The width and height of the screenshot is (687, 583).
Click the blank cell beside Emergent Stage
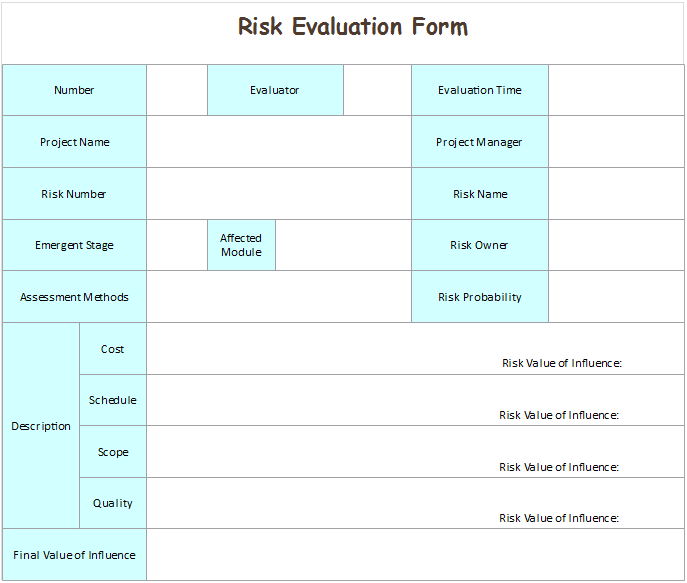(177, 245)
